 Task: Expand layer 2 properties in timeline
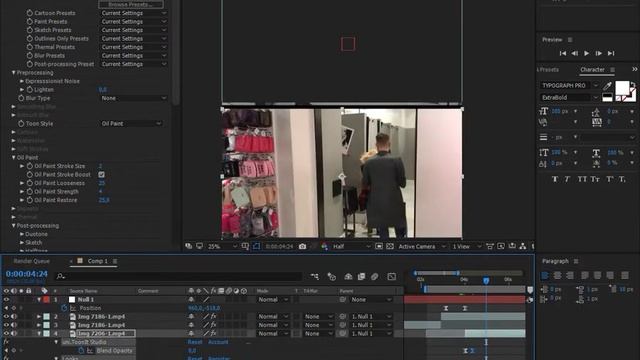(x=39, y=317)
